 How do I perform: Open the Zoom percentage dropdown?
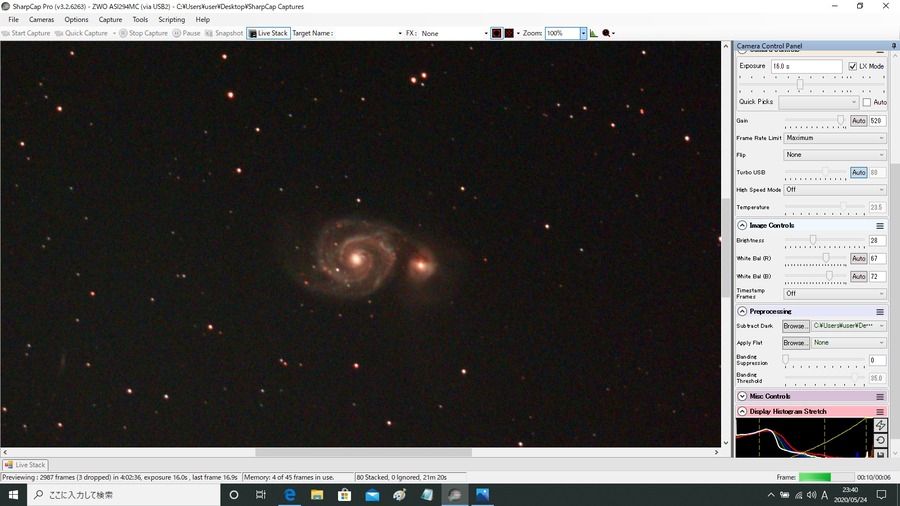click(x=583, y=33)
